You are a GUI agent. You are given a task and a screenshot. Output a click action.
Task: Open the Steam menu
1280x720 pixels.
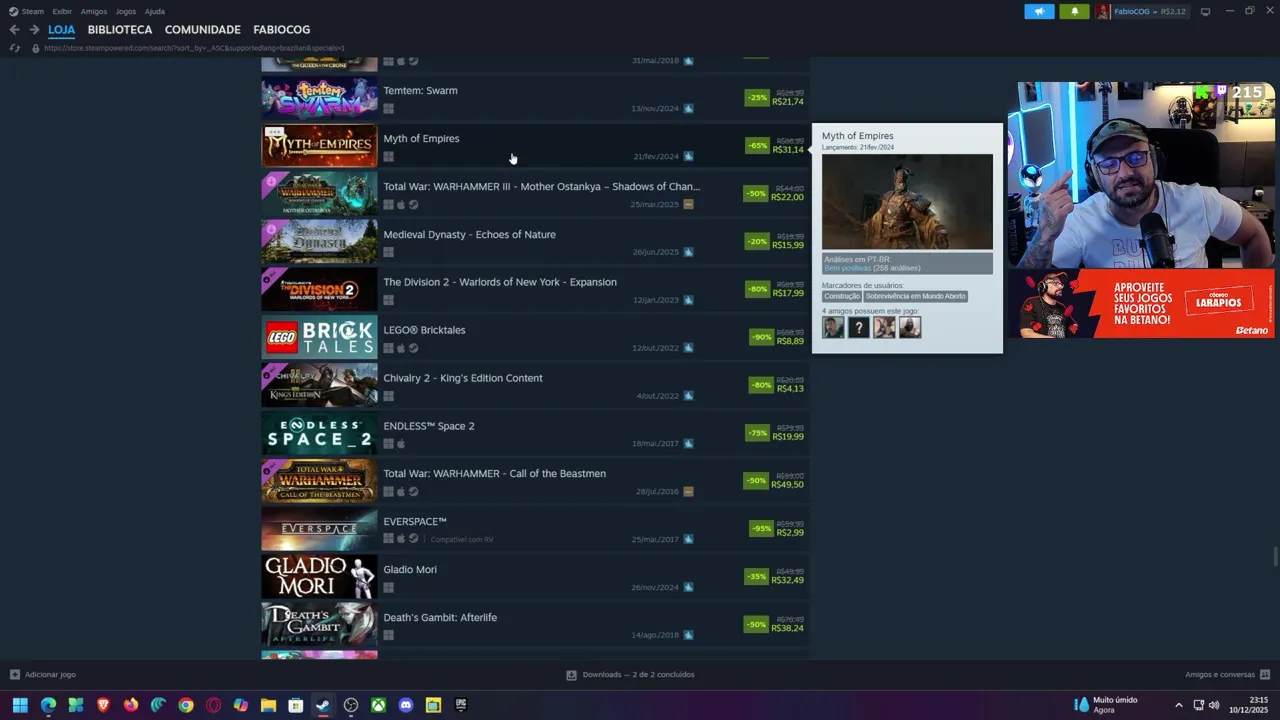point(33,11)
